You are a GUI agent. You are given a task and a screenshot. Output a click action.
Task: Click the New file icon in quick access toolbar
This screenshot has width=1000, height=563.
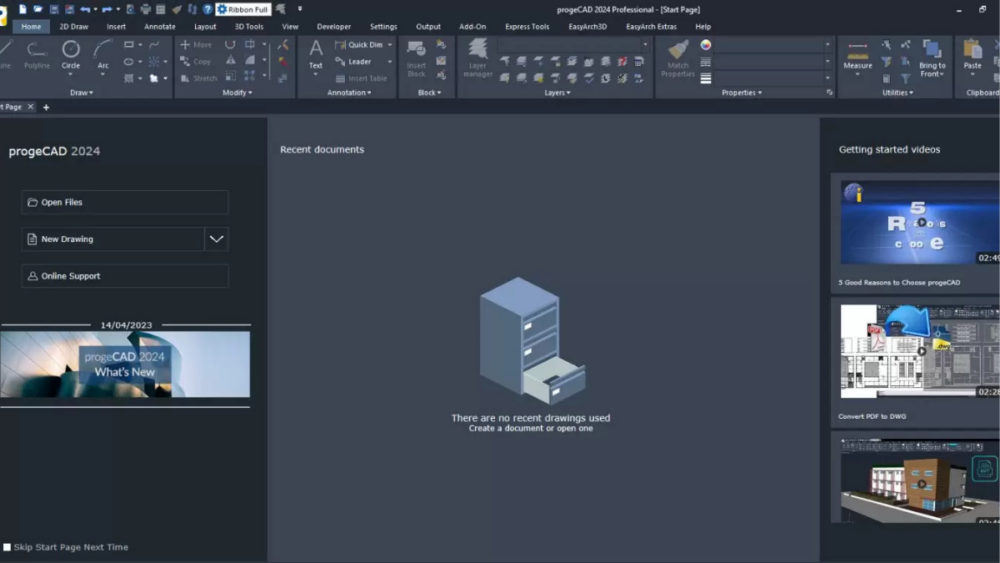coord(22,9)
